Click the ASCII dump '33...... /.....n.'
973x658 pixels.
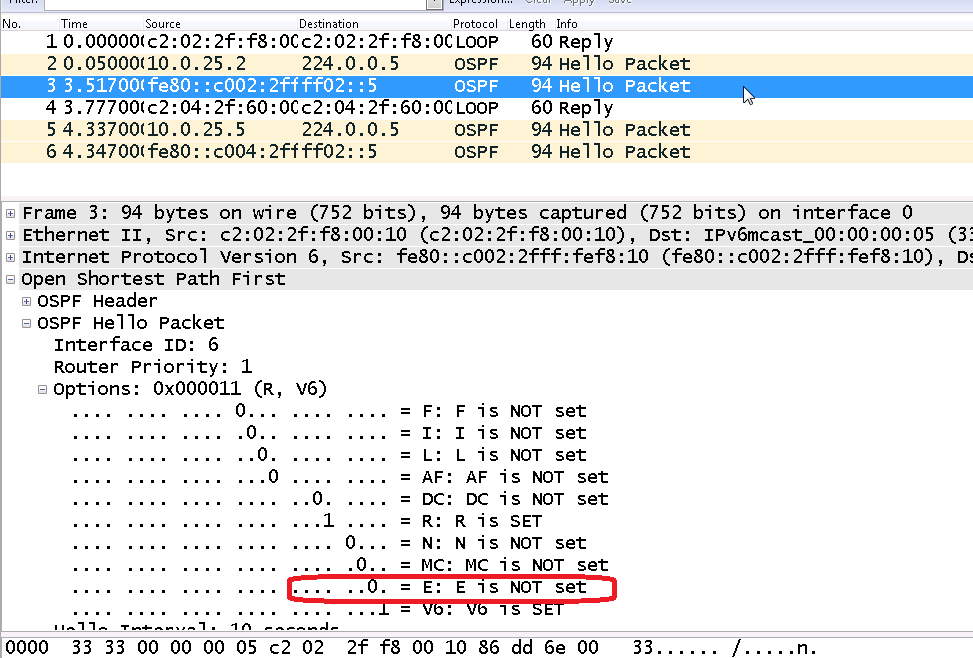pyautogui.click(x=725, y=647)
